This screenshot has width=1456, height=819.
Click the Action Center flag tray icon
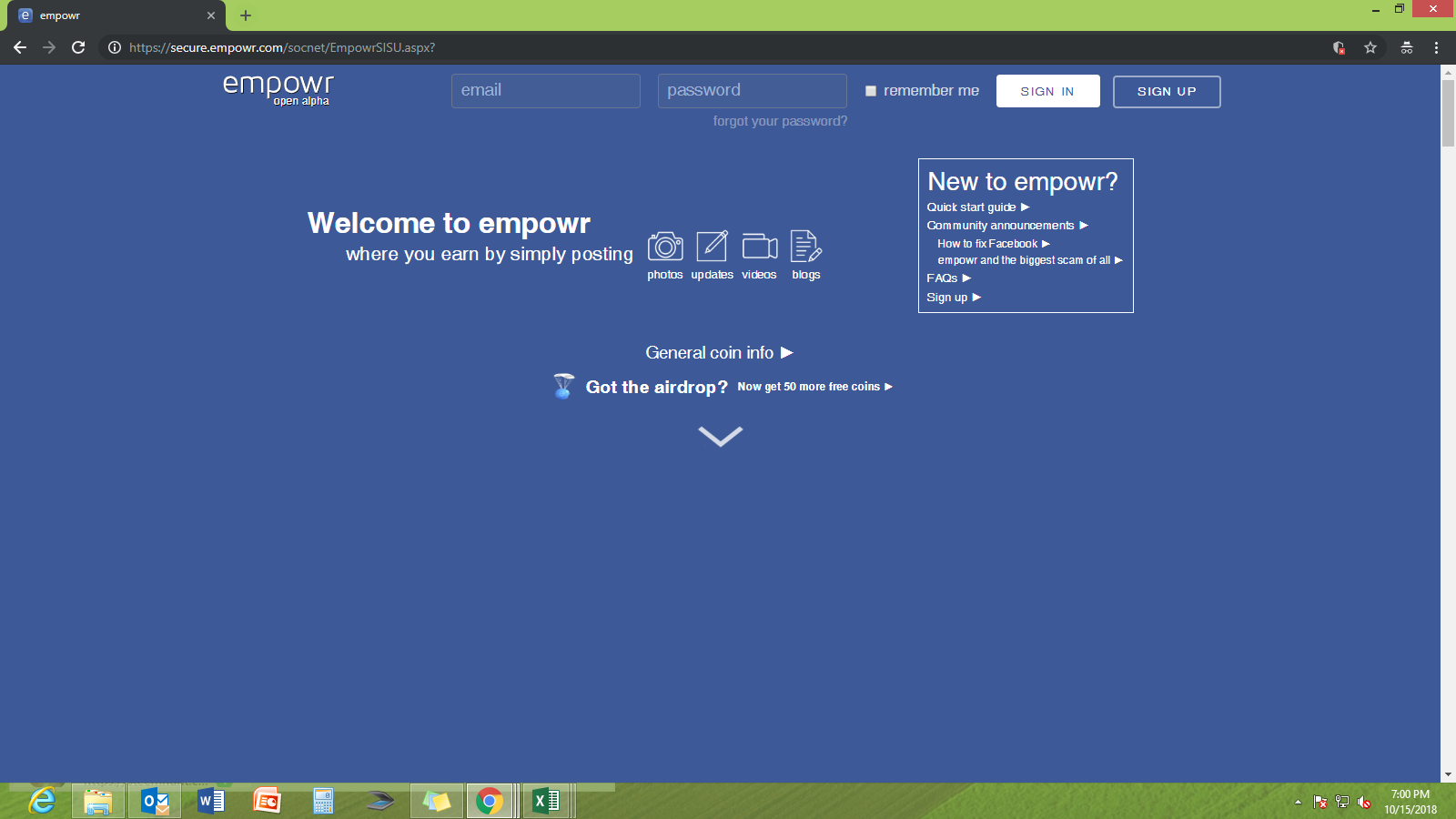1320,802
